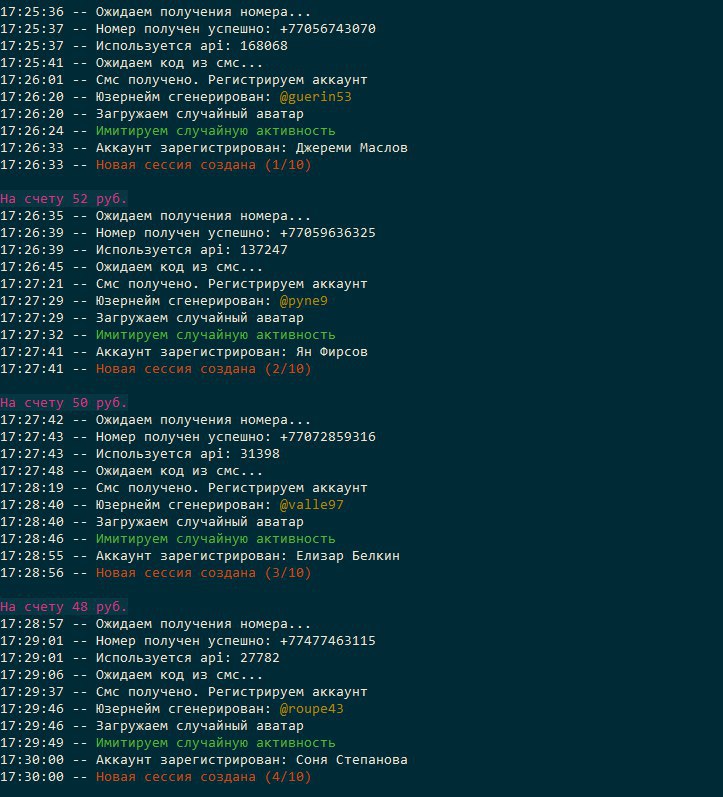Screen dimensions: 723x797
Task: Click 'Ожидаем код из смс...' at 17:26:45
Action: (x=179, y=267)
